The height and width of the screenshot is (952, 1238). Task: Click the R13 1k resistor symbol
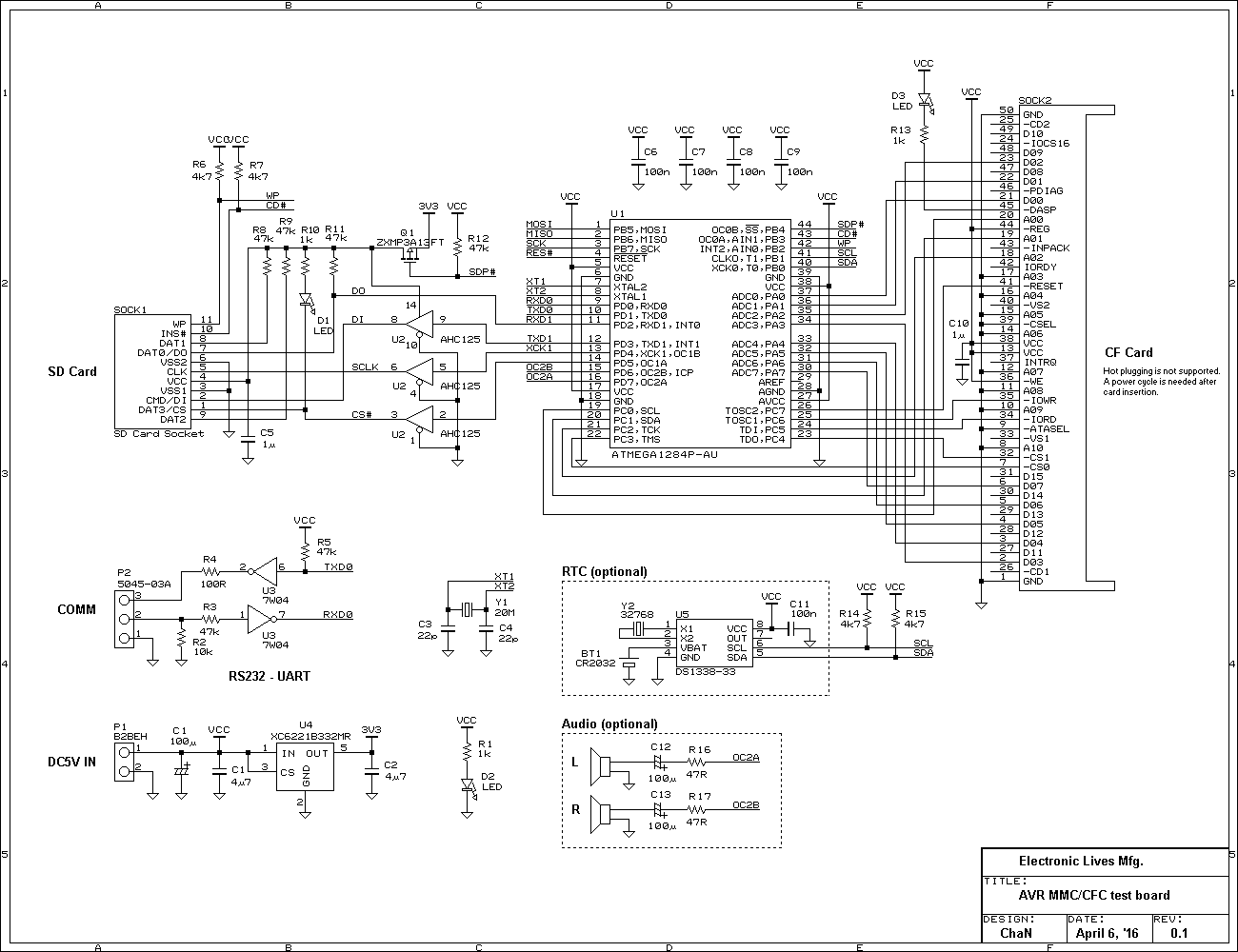pyautogui.click(x=925, y=134)
